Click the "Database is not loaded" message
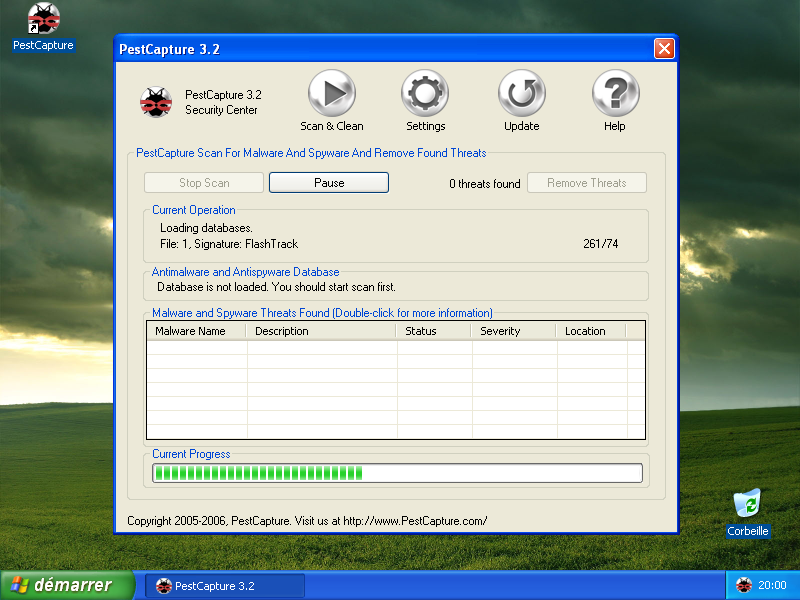The height and width of the screenshot is (600, 800). click(x=276, y=287)
